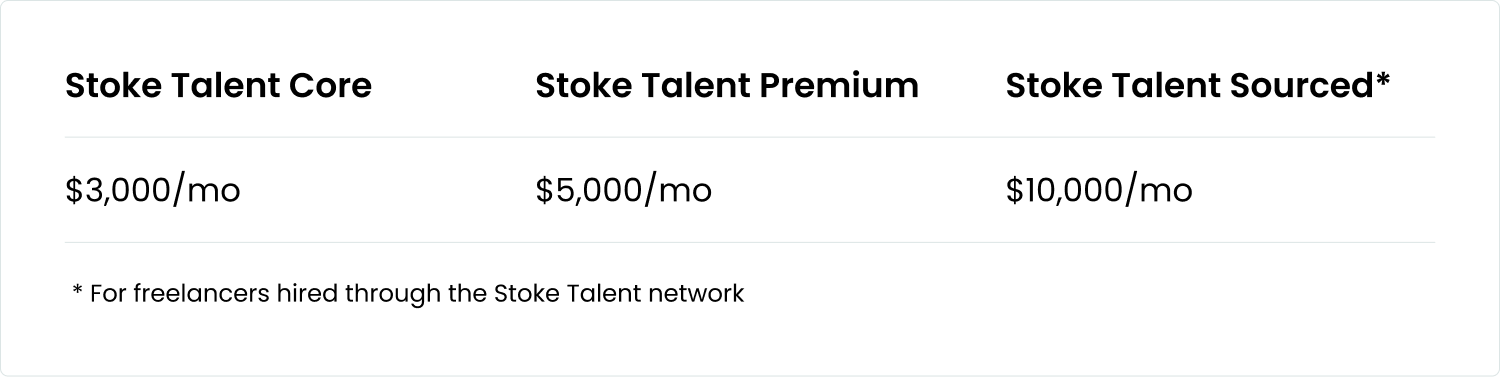The height and width of the screenshot is (377, 1500).
Task: Select the $10,000/mo Sourced price
Action: click(x=1099, y=190)
